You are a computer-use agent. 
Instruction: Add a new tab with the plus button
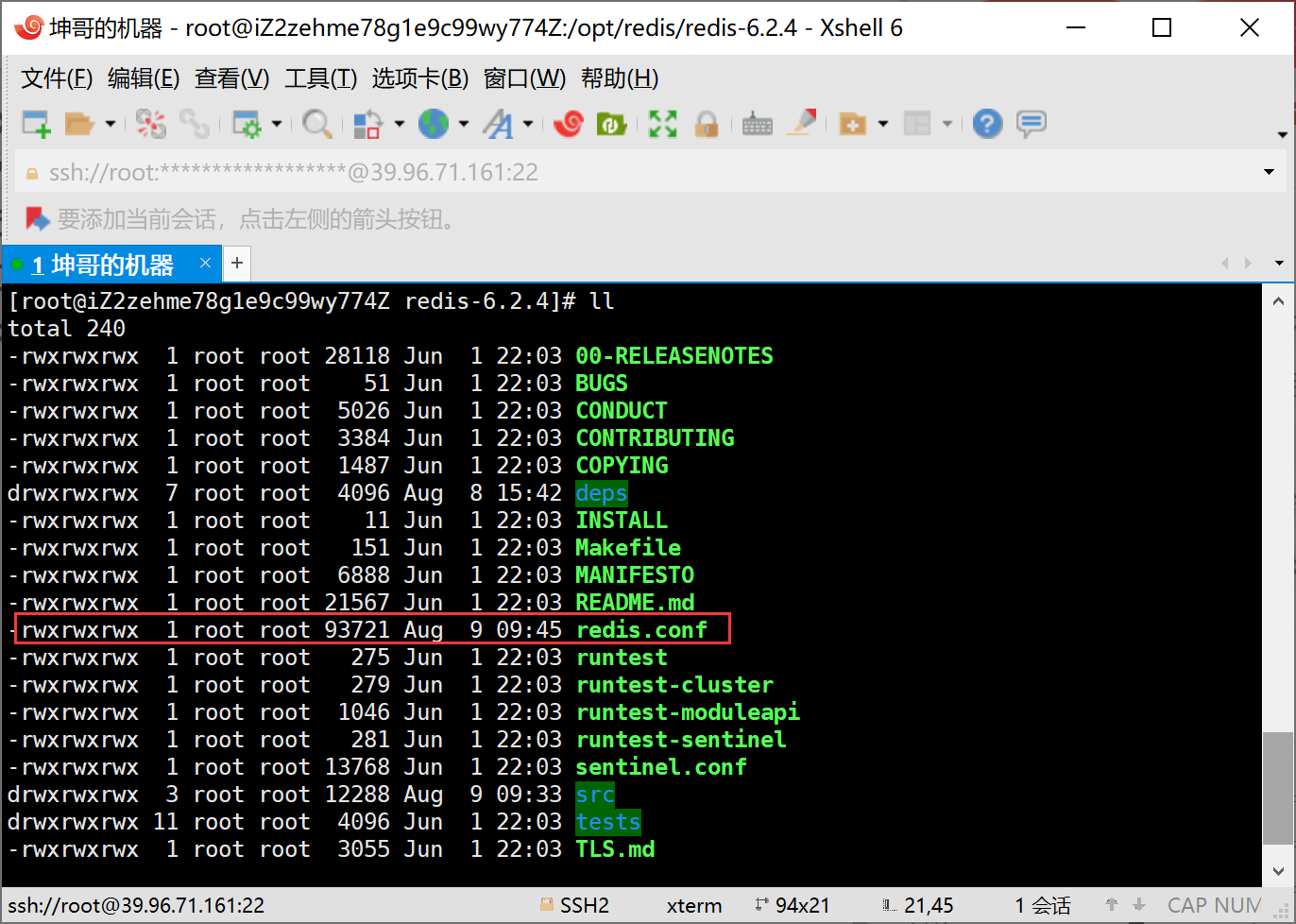pos(237,263)
